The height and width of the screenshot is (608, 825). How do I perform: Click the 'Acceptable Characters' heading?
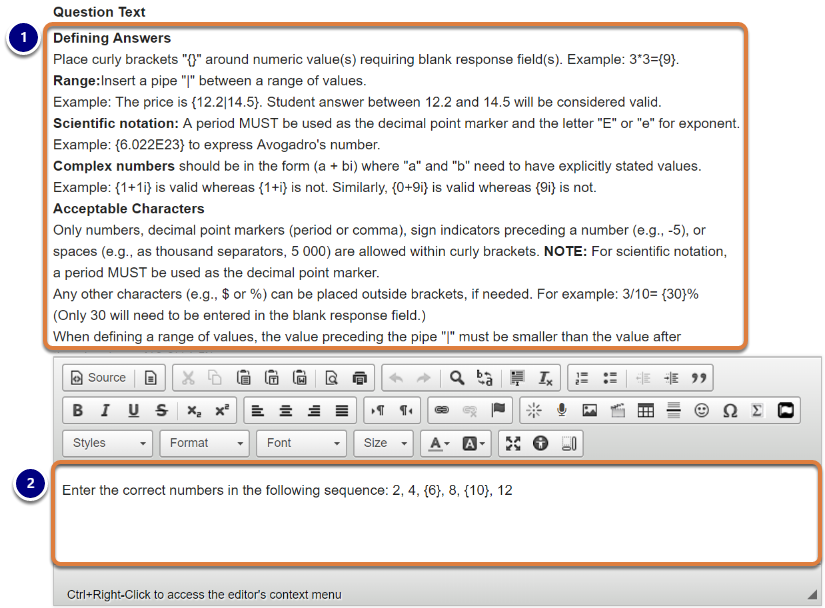pos(128,208)
